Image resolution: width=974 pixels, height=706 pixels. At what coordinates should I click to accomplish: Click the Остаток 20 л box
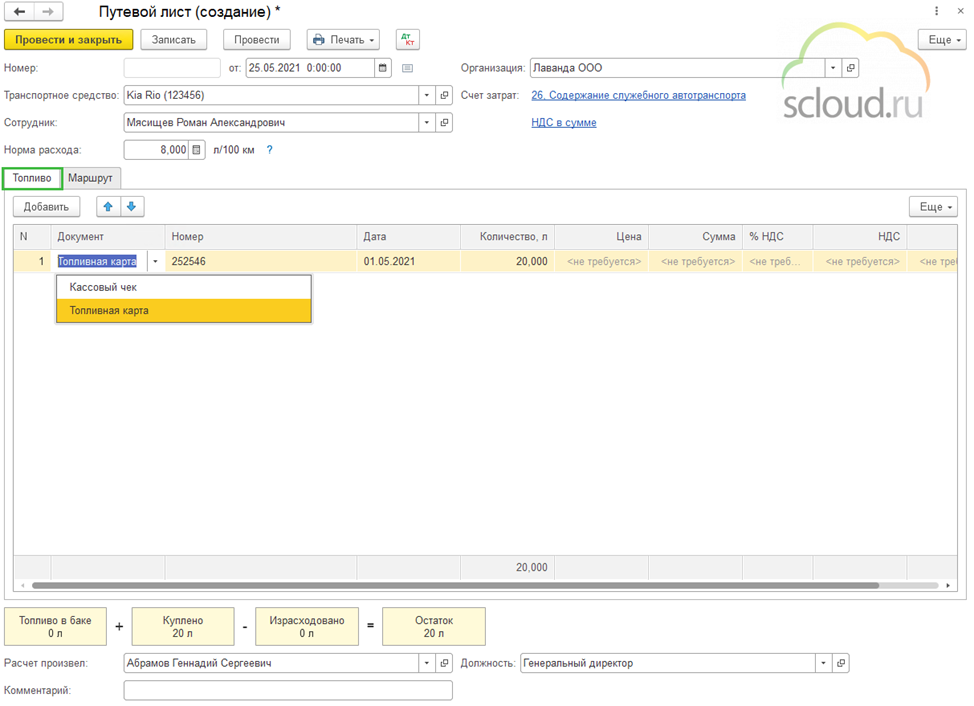point(434,627)
